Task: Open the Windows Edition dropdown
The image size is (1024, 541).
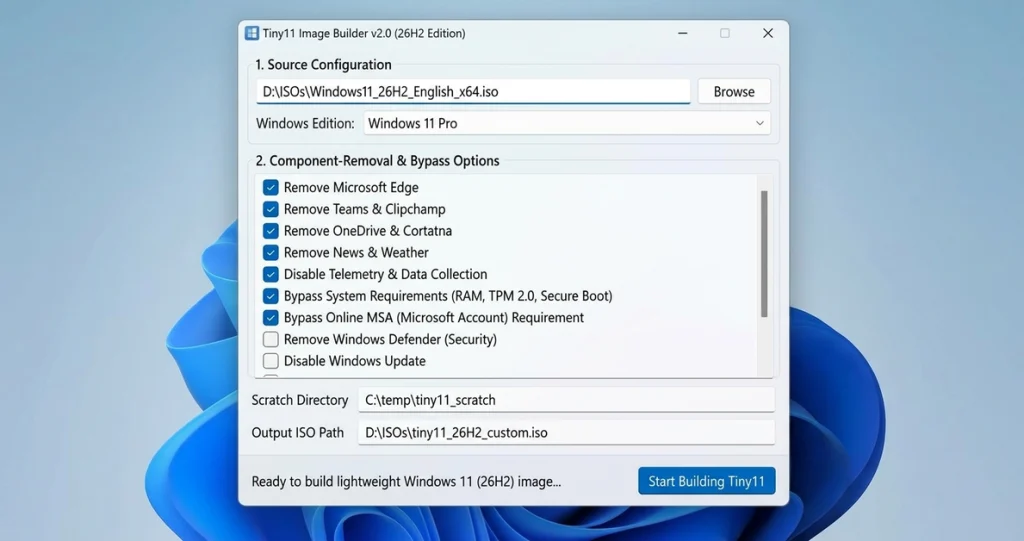Action: tap(566, 123)
